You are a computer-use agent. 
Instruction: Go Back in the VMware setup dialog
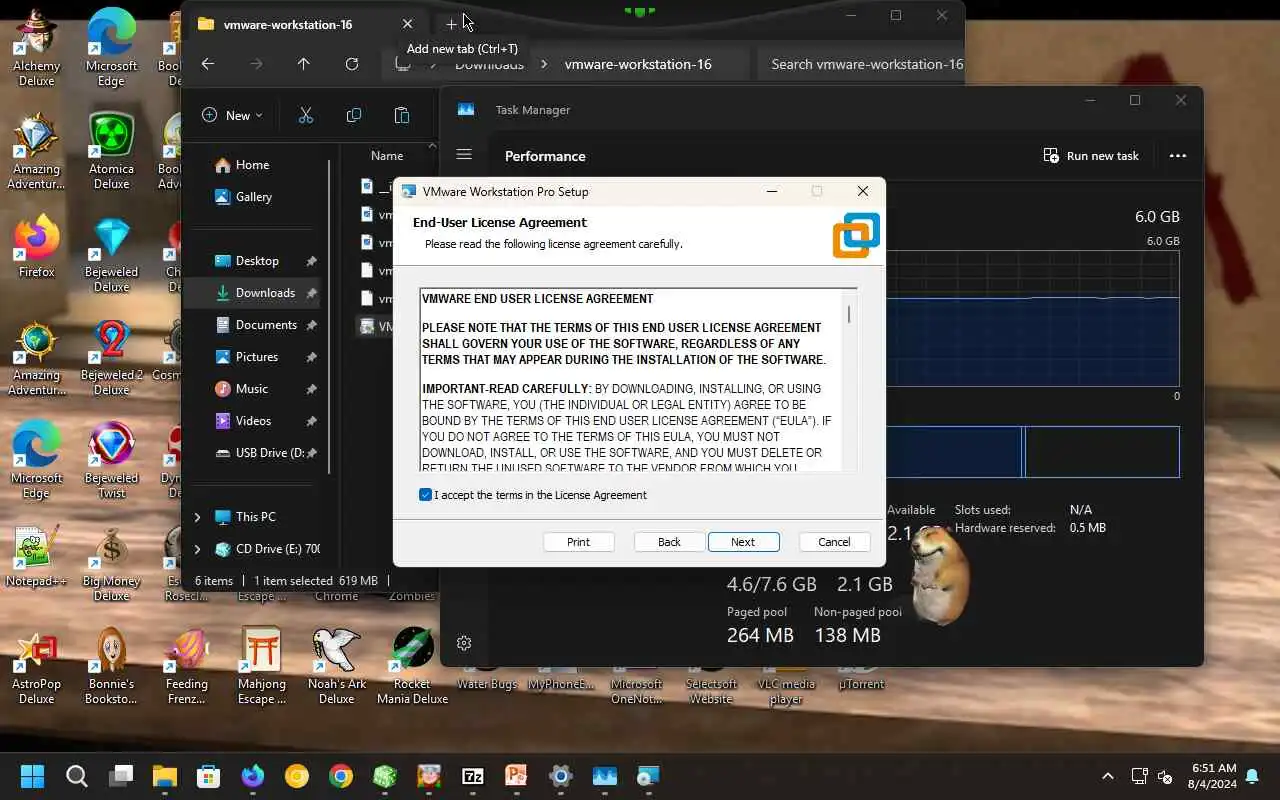pyautogui.click(x=669, y=542)
